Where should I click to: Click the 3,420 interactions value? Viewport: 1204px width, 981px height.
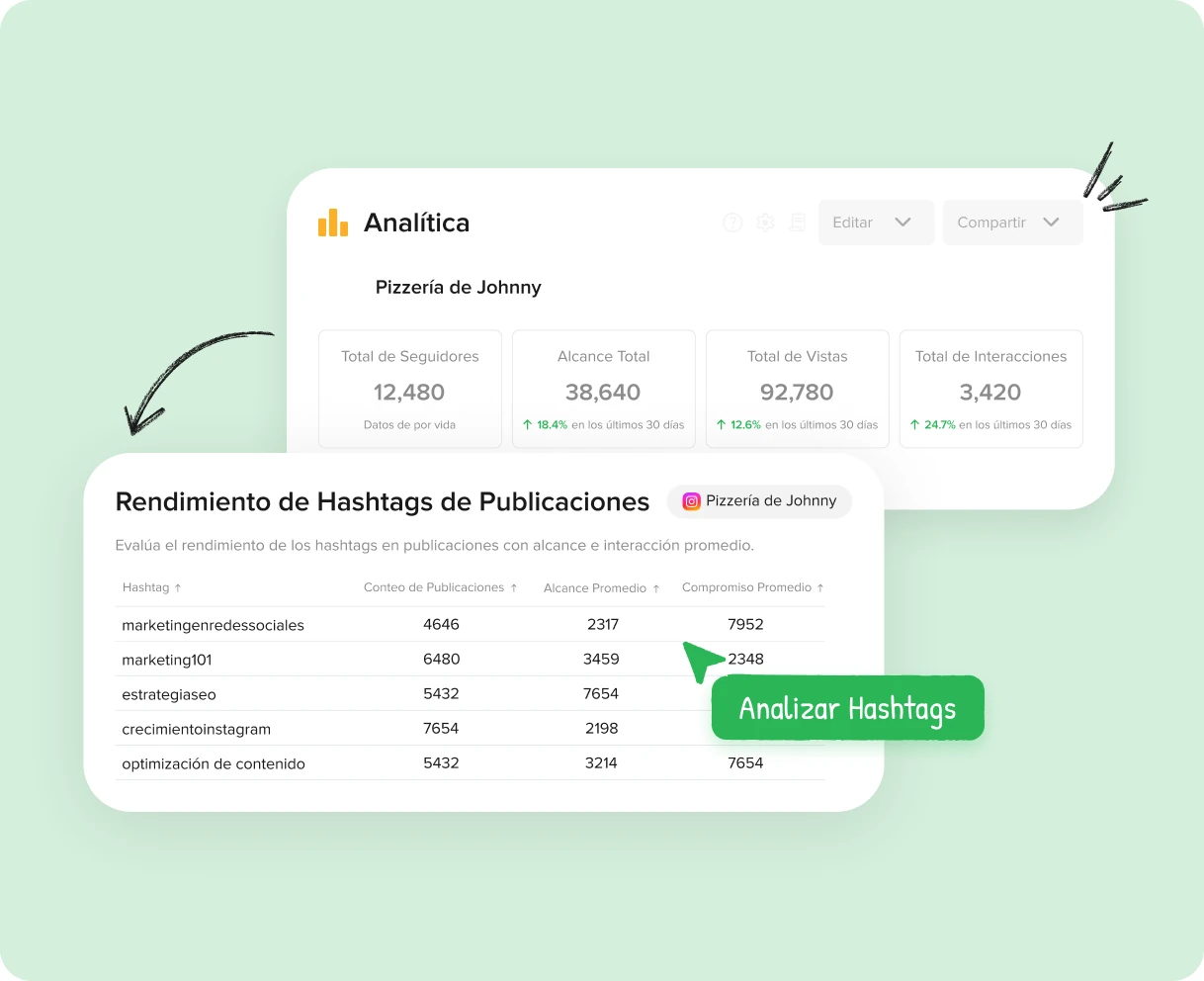point(990,393)
